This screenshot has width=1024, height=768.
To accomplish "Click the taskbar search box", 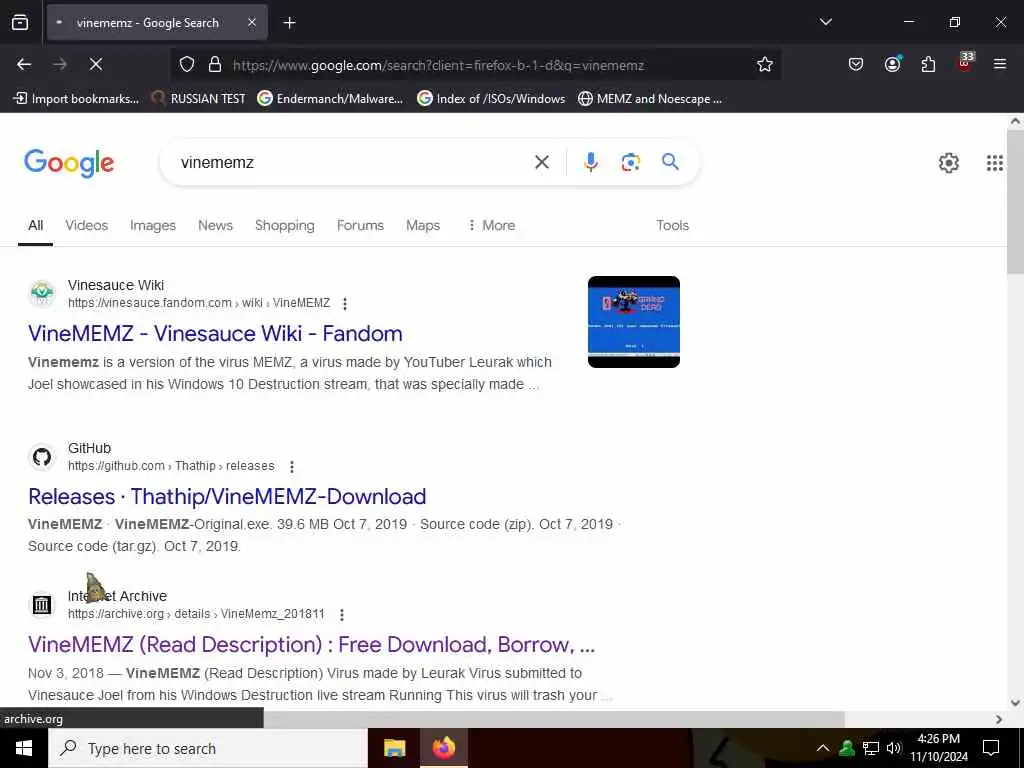I will point(208,748).
